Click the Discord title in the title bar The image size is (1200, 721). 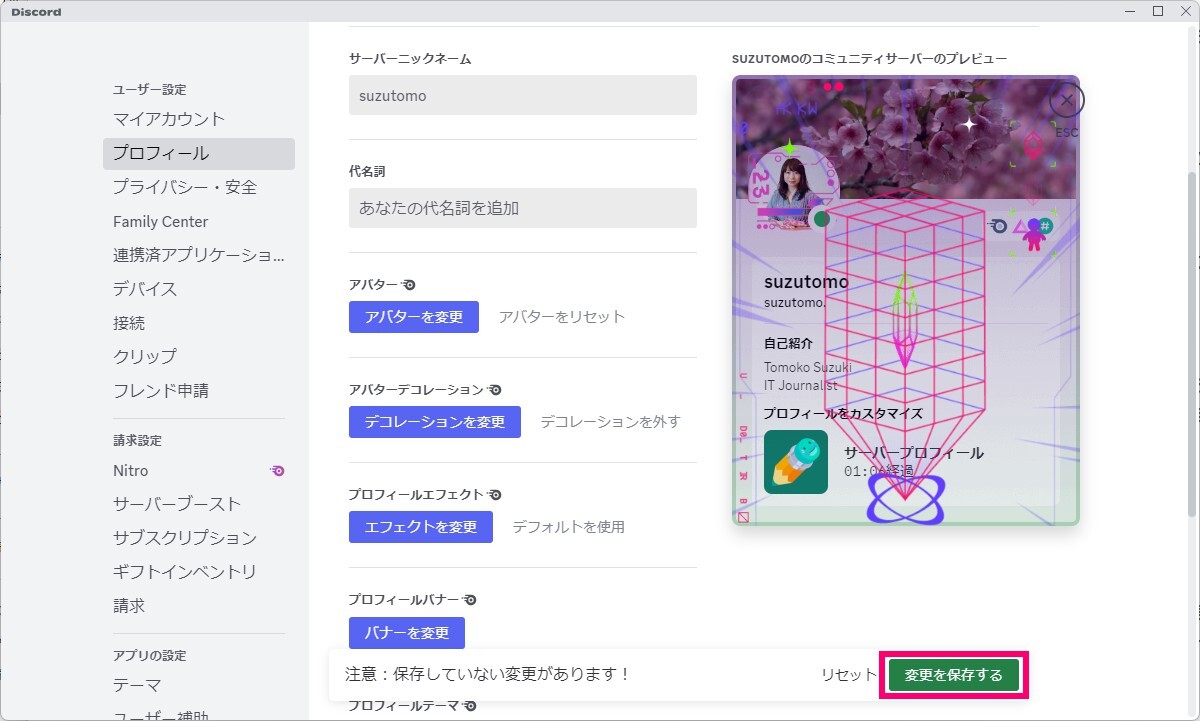point(36,12)
